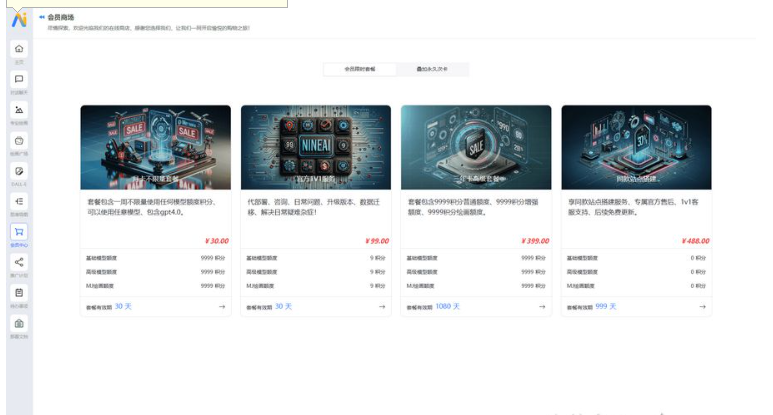Click the 会员商场 page title
The height and width of the screenshot is (415, 773).
click(61, 17)
